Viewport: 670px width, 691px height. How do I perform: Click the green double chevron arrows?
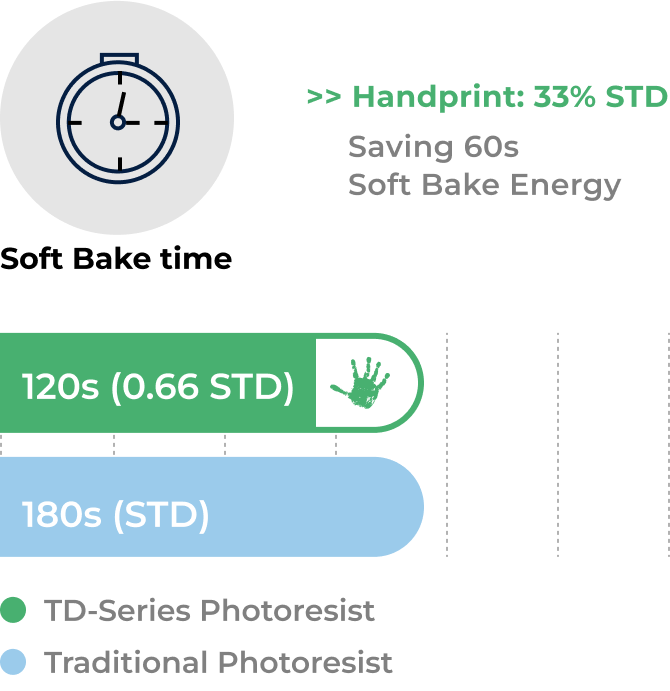coord(324,97)
